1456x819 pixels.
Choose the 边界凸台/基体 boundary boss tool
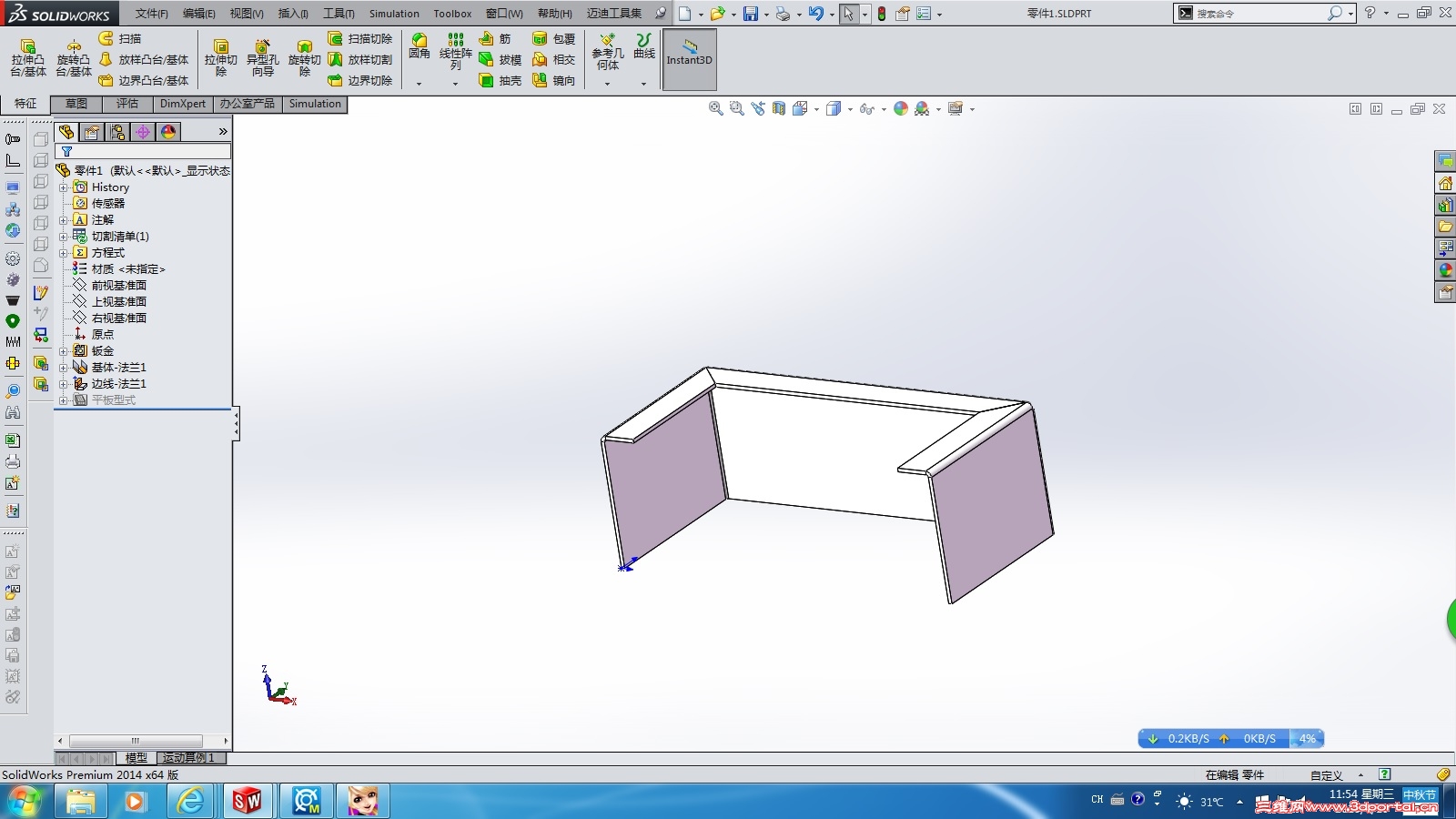(144, 80)
